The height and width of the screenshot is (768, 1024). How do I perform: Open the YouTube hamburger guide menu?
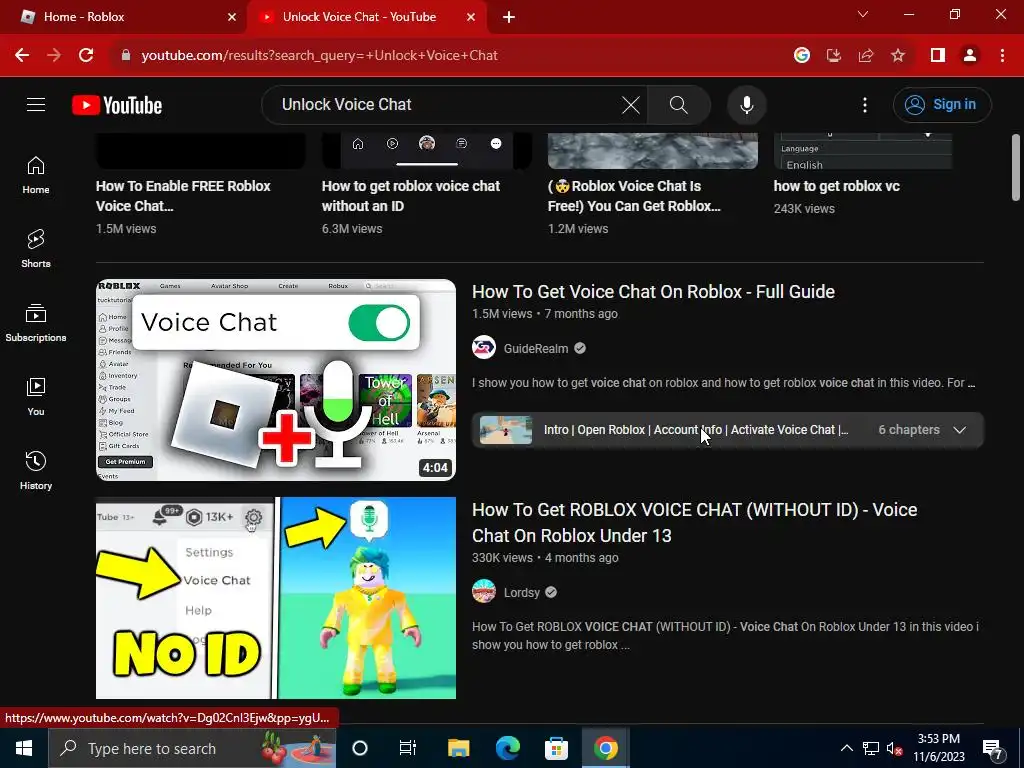[36, 104]
